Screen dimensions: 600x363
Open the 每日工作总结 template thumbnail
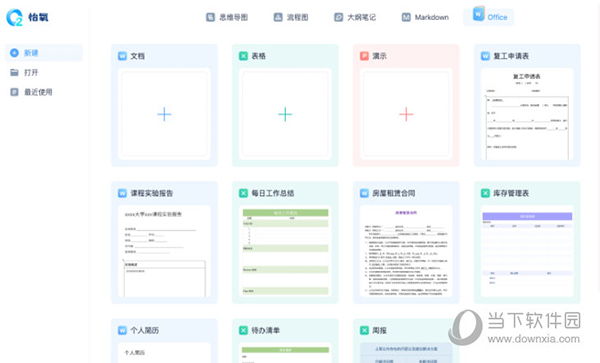(x=285, y=251)
